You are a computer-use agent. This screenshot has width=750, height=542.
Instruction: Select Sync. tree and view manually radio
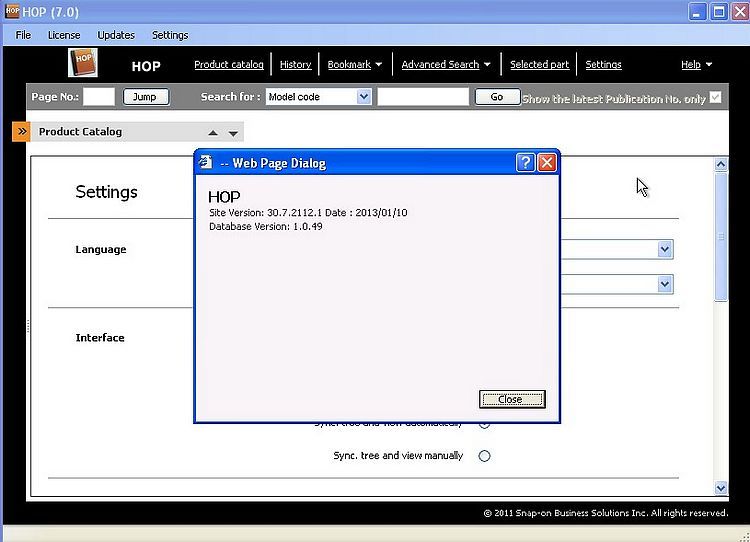click(484, 456)
